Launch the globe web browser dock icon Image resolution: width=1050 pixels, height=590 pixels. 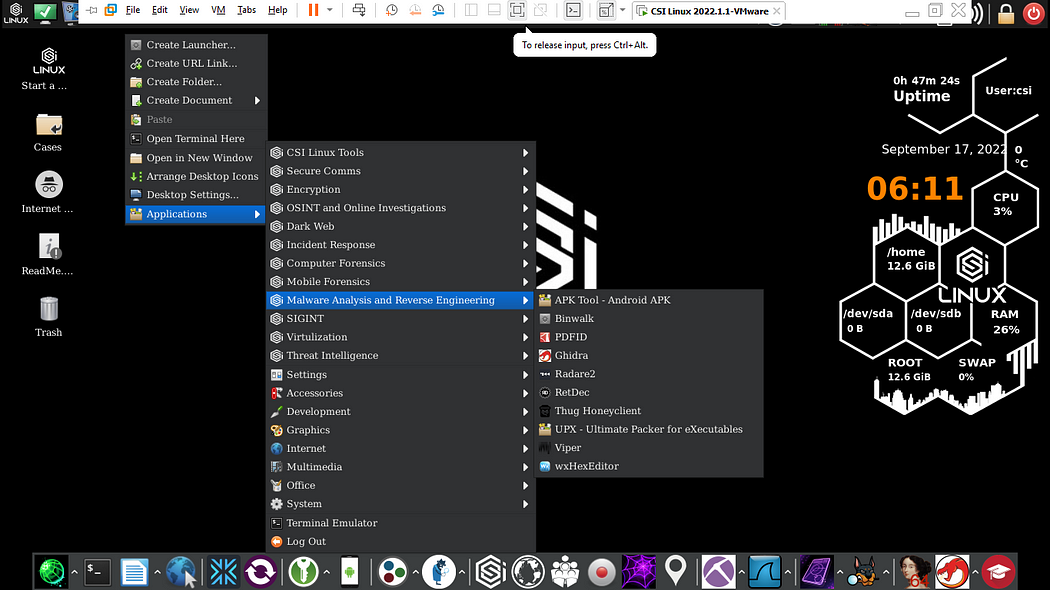point(181,572)
